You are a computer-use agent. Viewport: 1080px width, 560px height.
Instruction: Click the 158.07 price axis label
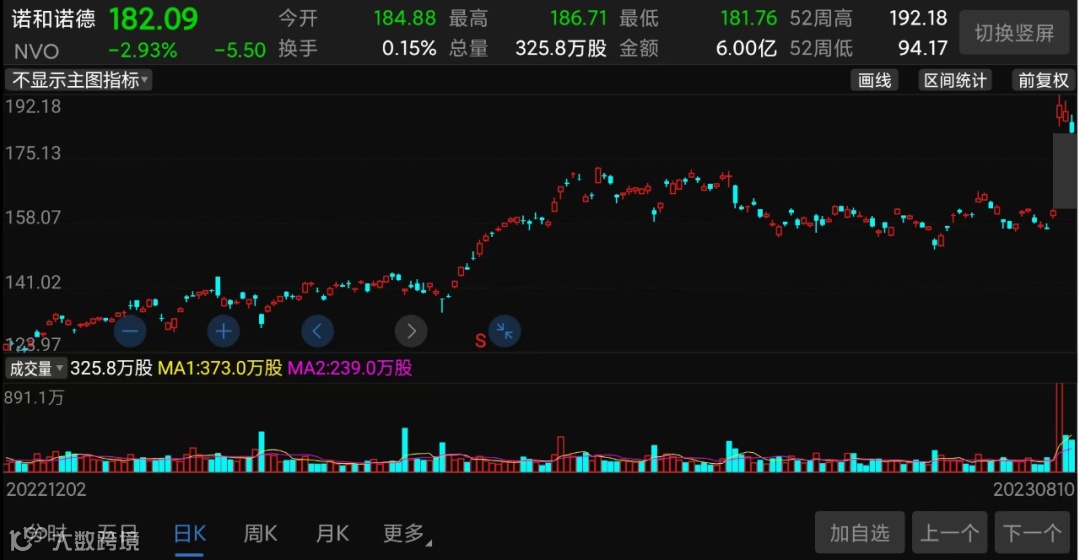tap(33, 218)
